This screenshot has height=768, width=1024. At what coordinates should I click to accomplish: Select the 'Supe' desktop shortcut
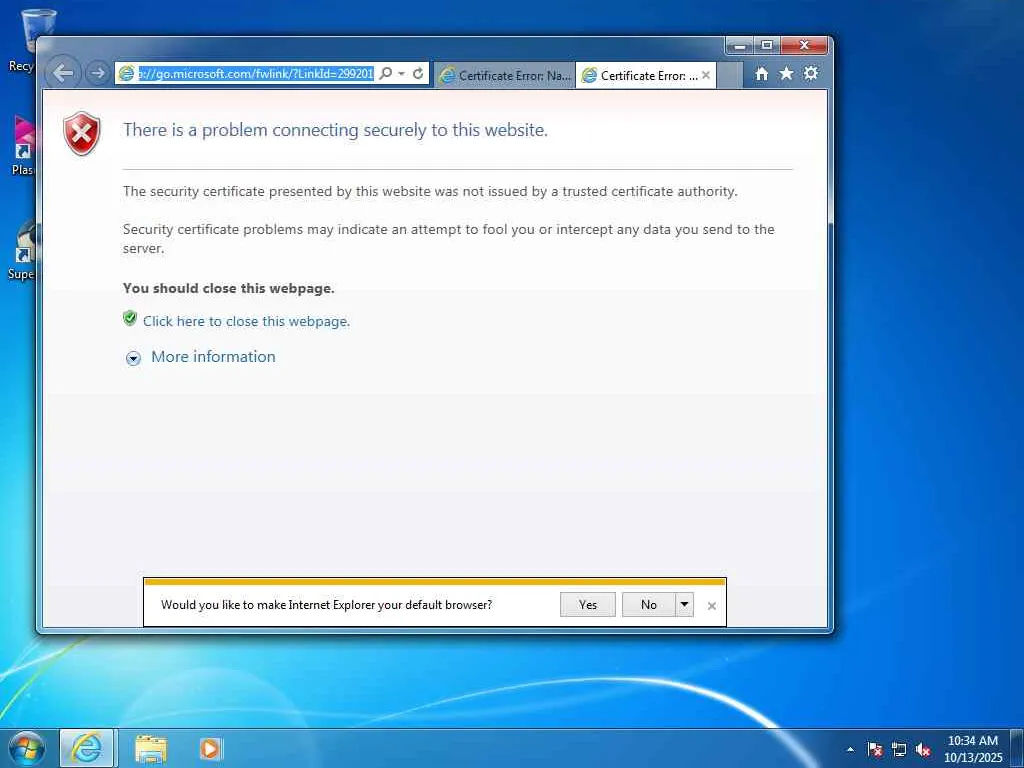tap(22, 250)
